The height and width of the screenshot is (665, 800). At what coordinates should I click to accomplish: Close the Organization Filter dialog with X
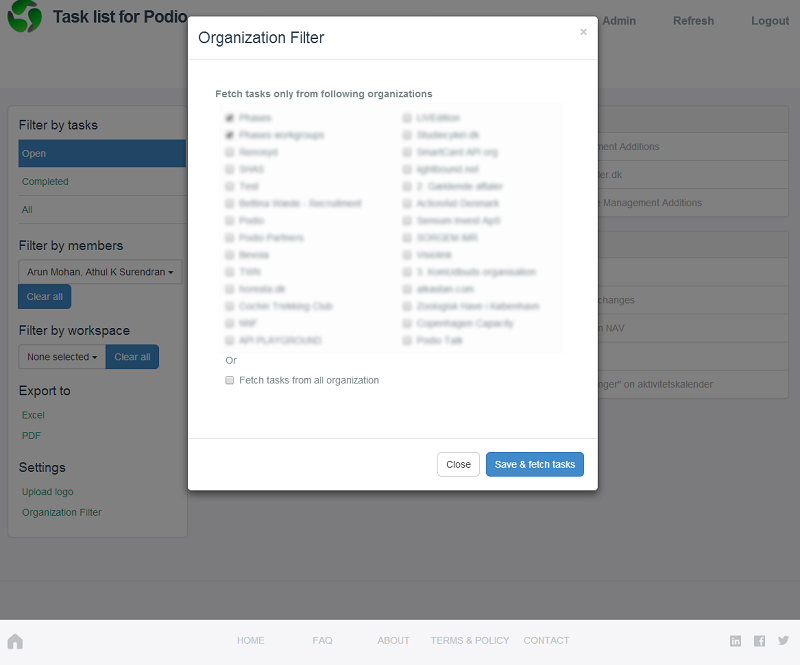click(x=583, y=32)
